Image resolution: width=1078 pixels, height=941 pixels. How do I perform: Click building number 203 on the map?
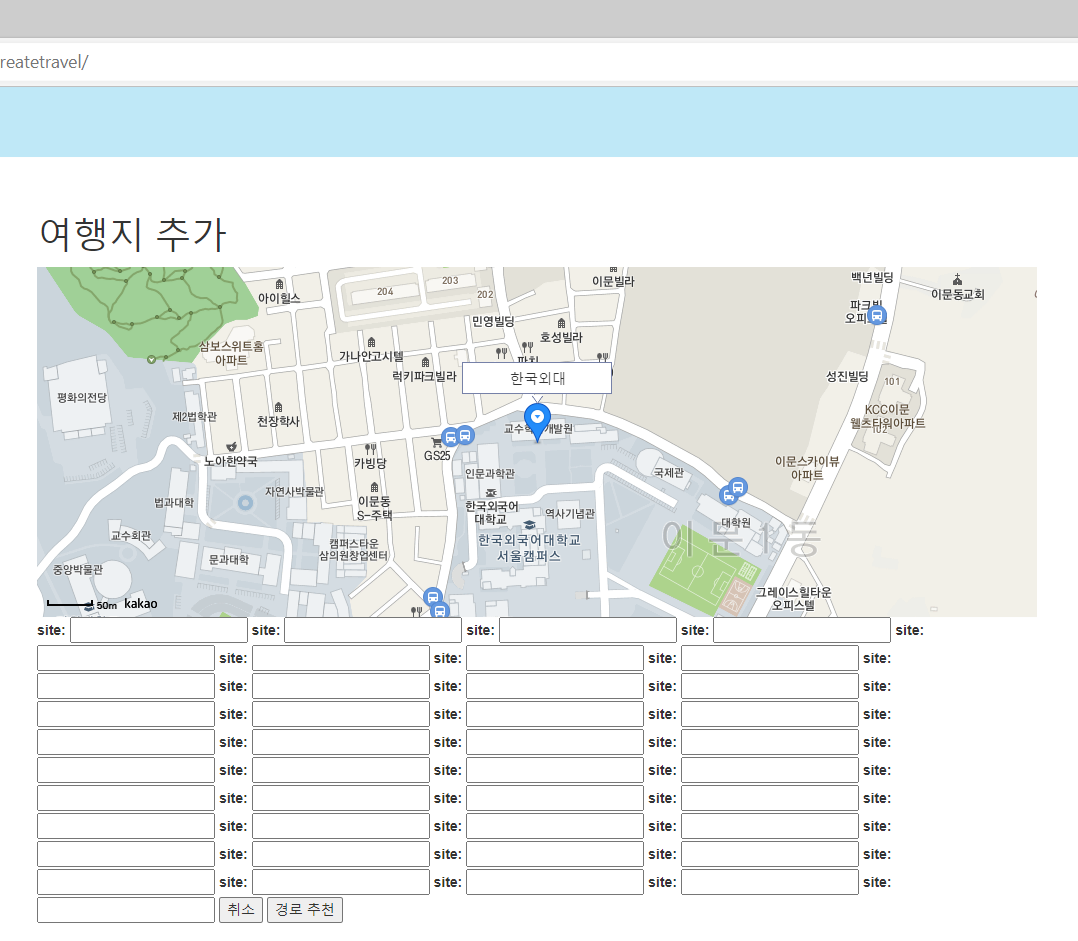450,280
